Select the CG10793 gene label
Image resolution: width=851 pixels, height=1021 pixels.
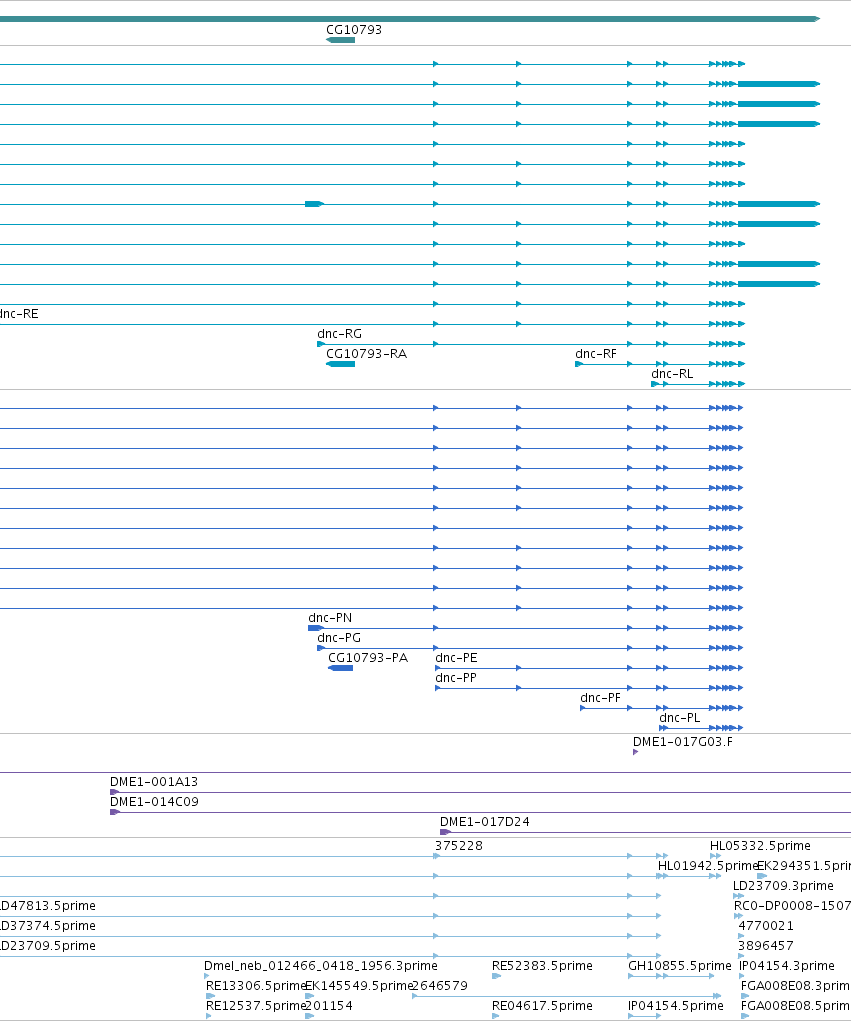click(354, 30)
